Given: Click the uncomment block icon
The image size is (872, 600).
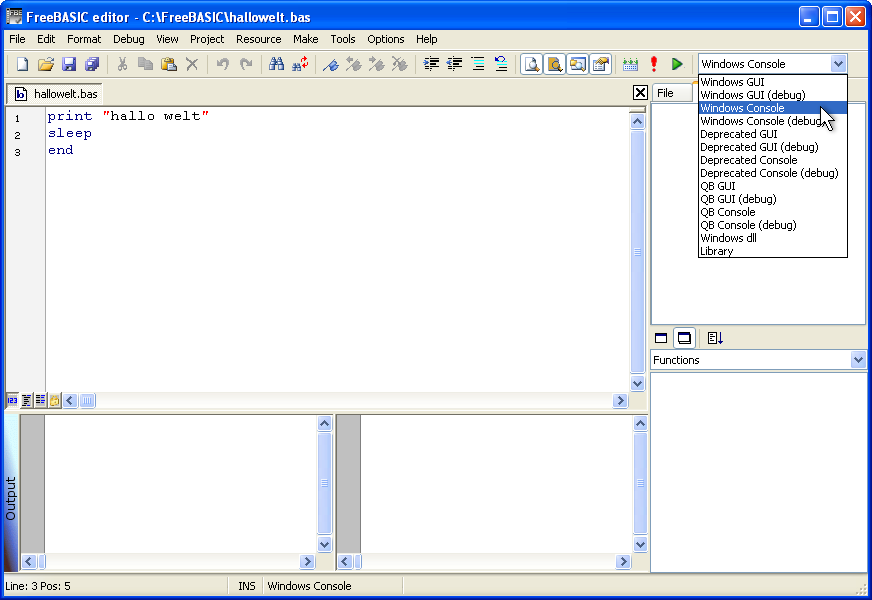Looking at the screenshot, I should [501, 64].
